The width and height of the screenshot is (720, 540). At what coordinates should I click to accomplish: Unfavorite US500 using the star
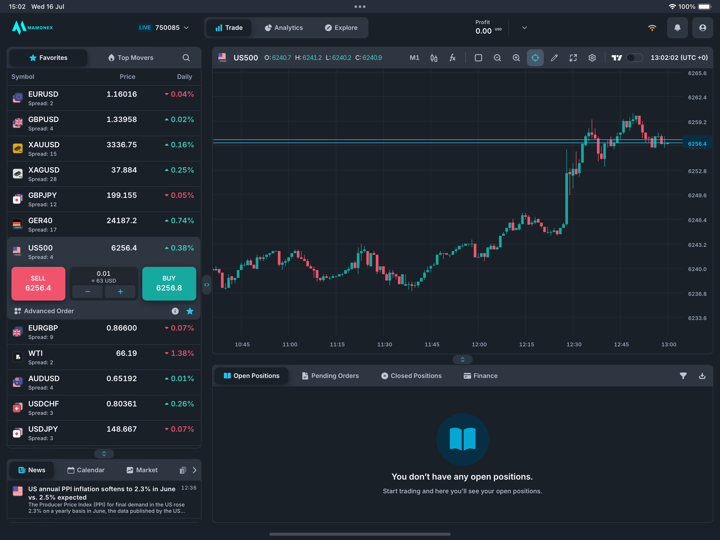click(190, 311)
